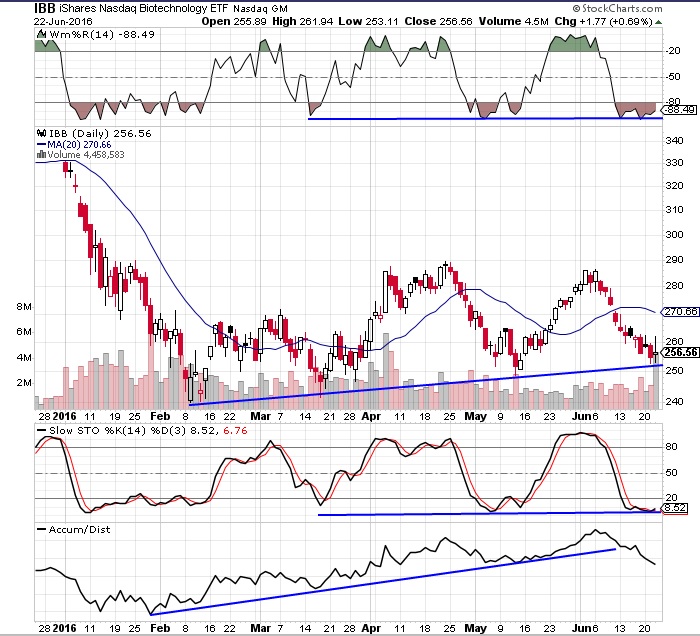Click the Chg +1.77 (+0.69%) value
The width and height of the screenshot is (700, 636).
tap(604, 21)
